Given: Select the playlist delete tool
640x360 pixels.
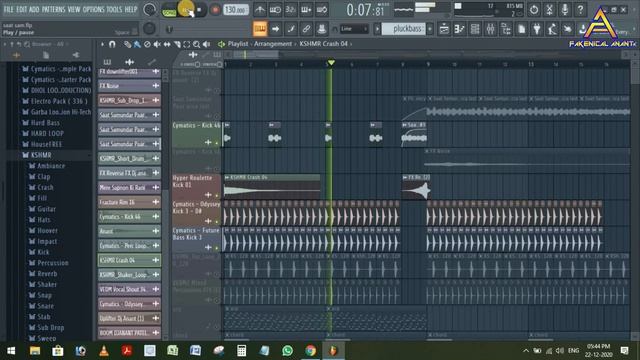Looking at the screenshot, I should tap(147, 44).
